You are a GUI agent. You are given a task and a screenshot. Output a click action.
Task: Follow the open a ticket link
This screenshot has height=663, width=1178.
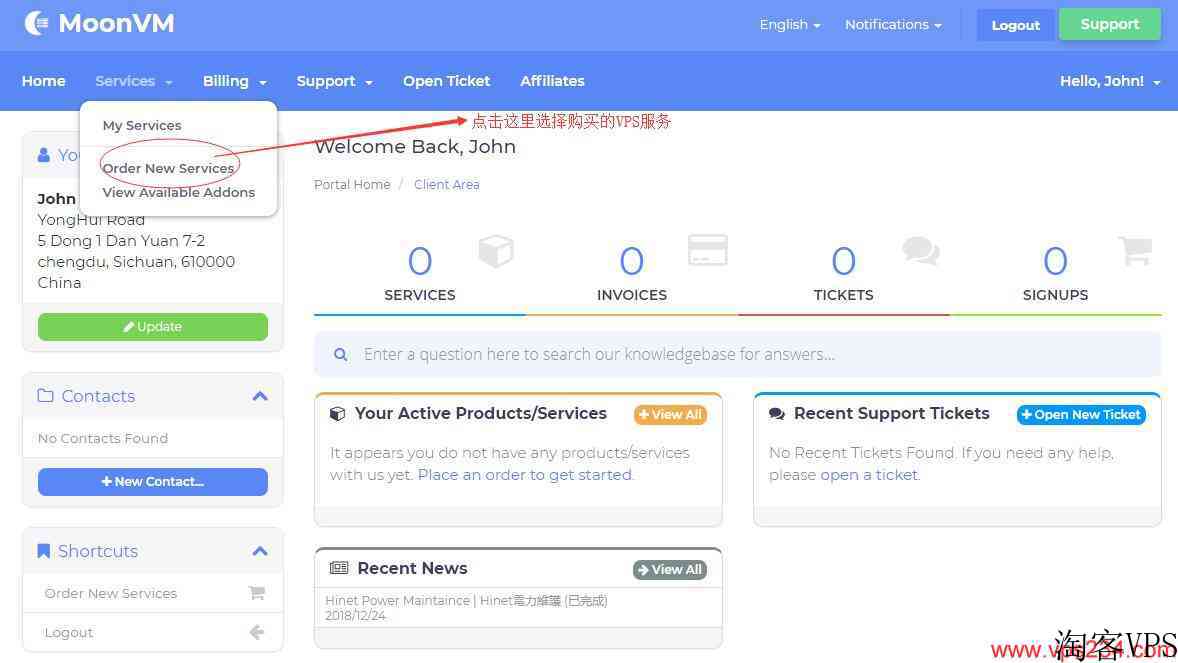868,475
